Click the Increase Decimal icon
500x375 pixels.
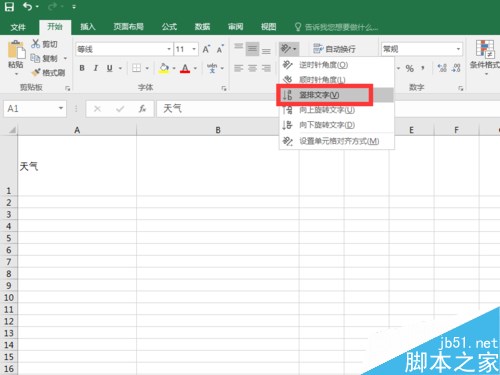(x=442, y=68)
